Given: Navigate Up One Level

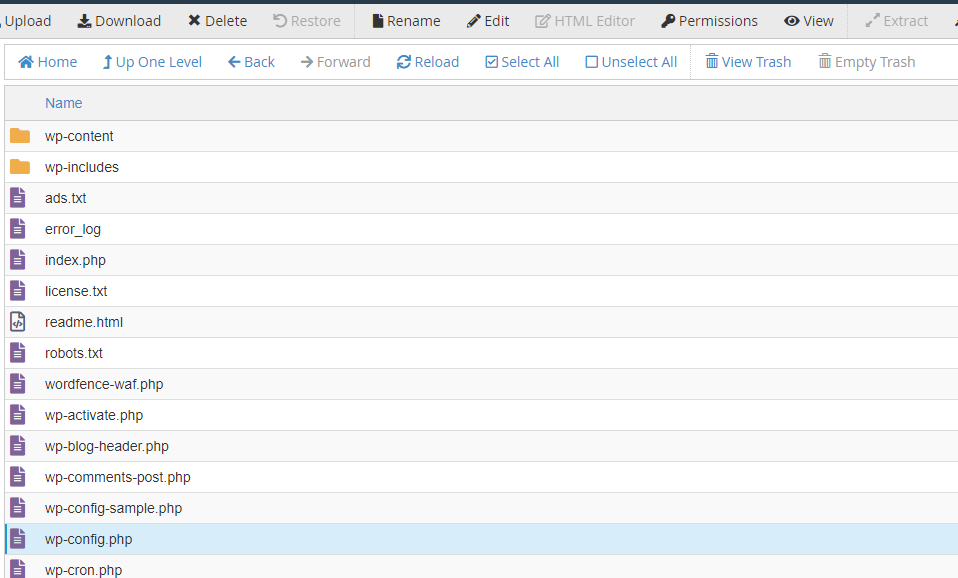Looking at the screenshot, I should [x=152, y=62].
